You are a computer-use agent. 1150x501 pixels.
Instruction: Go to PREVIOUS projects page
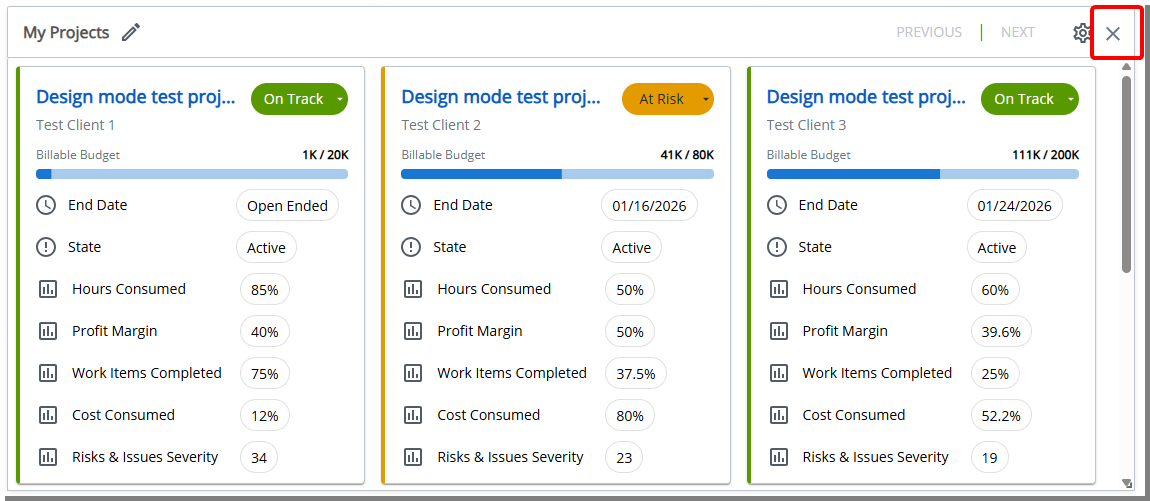pos(928,33)
